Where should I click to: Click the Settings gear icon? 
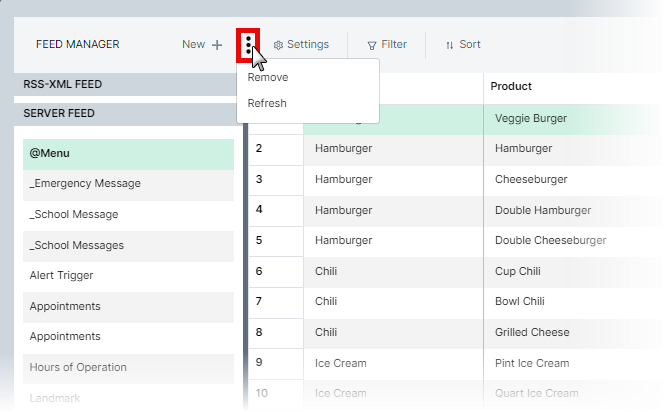[x=278, y=45]
